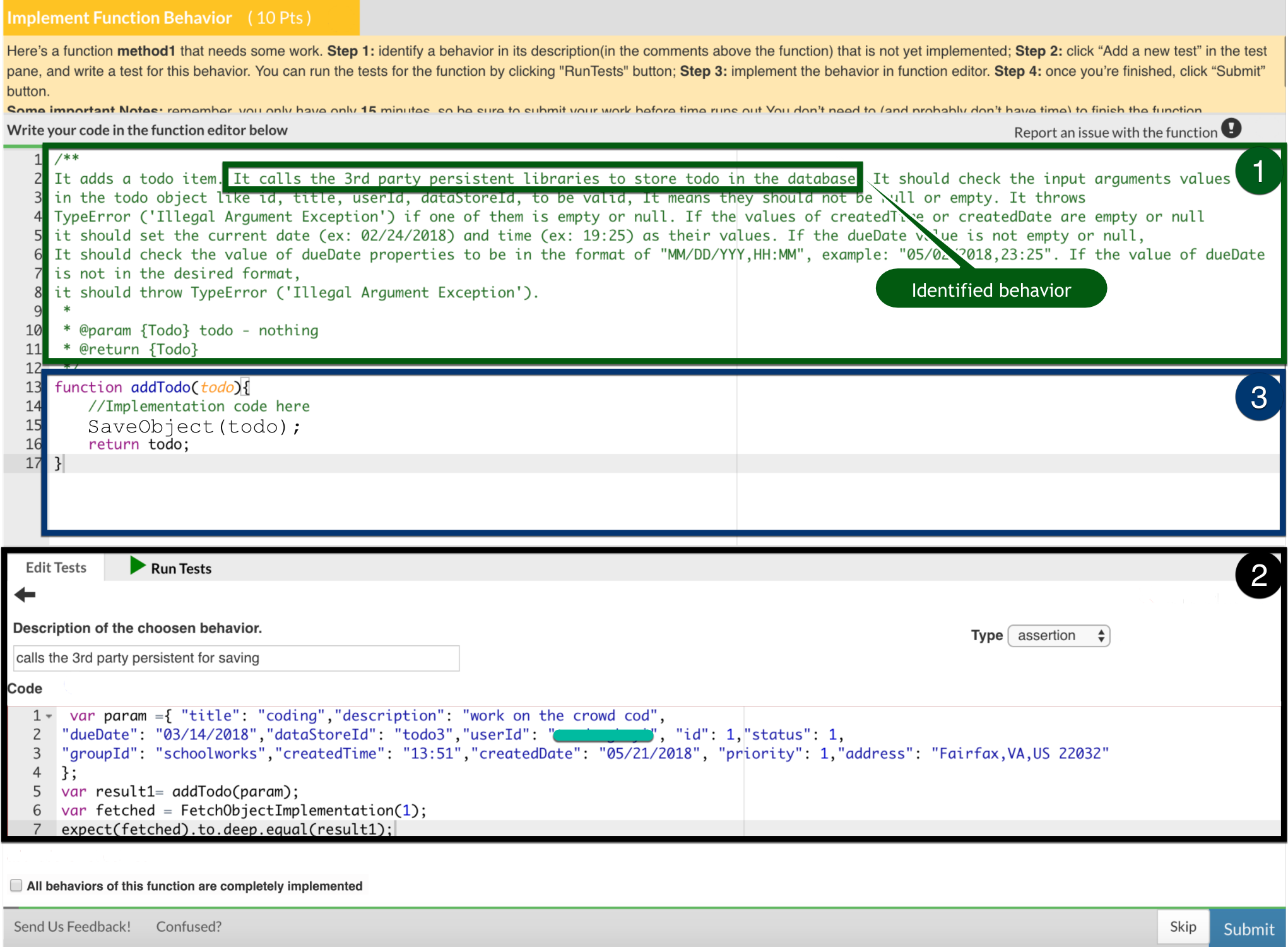
Task: Click the expect(fetched).to.deep.equal(result1) line
Action: [x=227, y=829]
